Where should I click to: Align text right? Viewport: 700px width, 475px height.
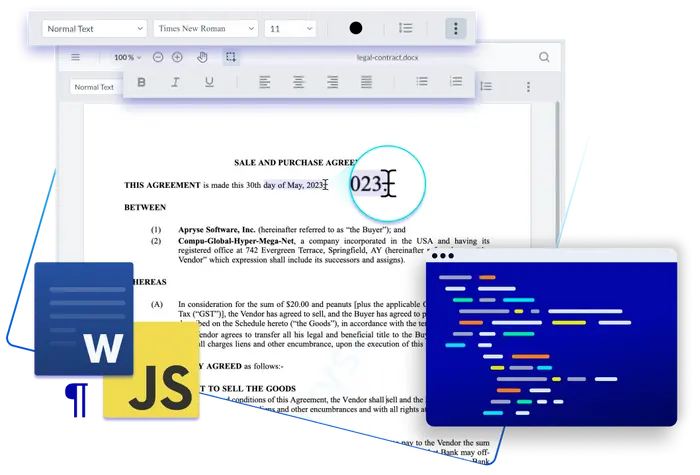[333, 82]
